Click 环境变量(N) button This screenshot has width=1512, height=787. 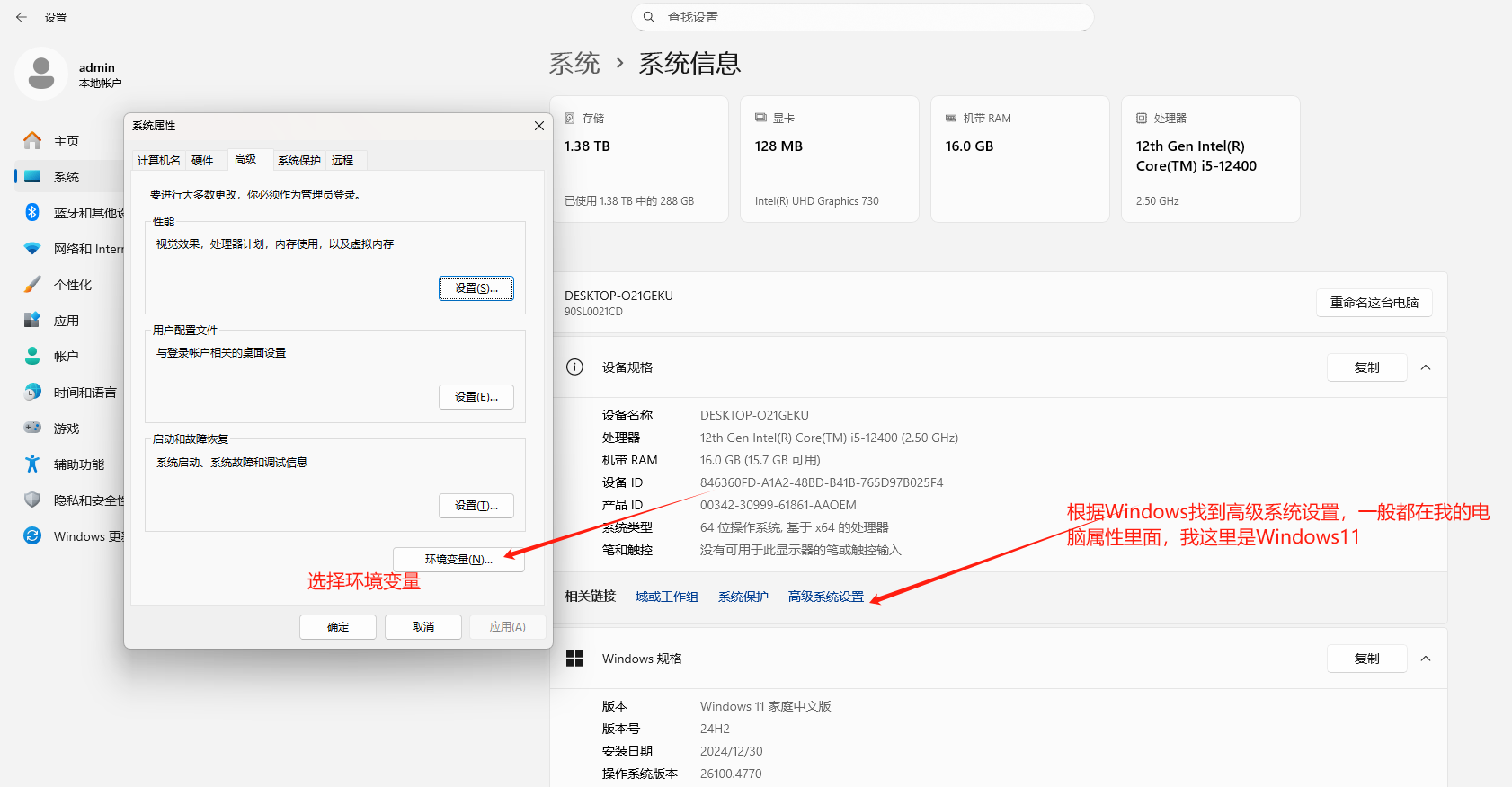[458, 560]
